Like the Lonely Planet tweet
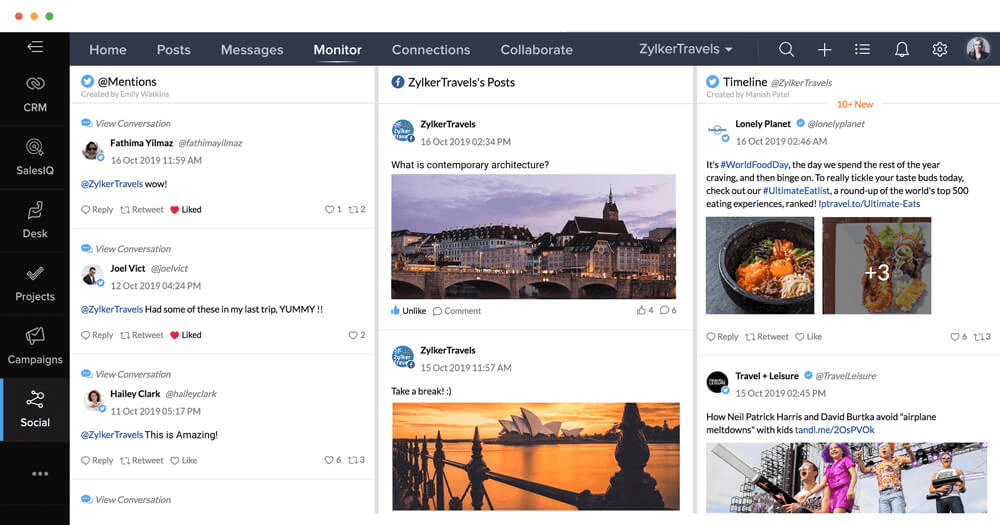 (x=809, y=336)
